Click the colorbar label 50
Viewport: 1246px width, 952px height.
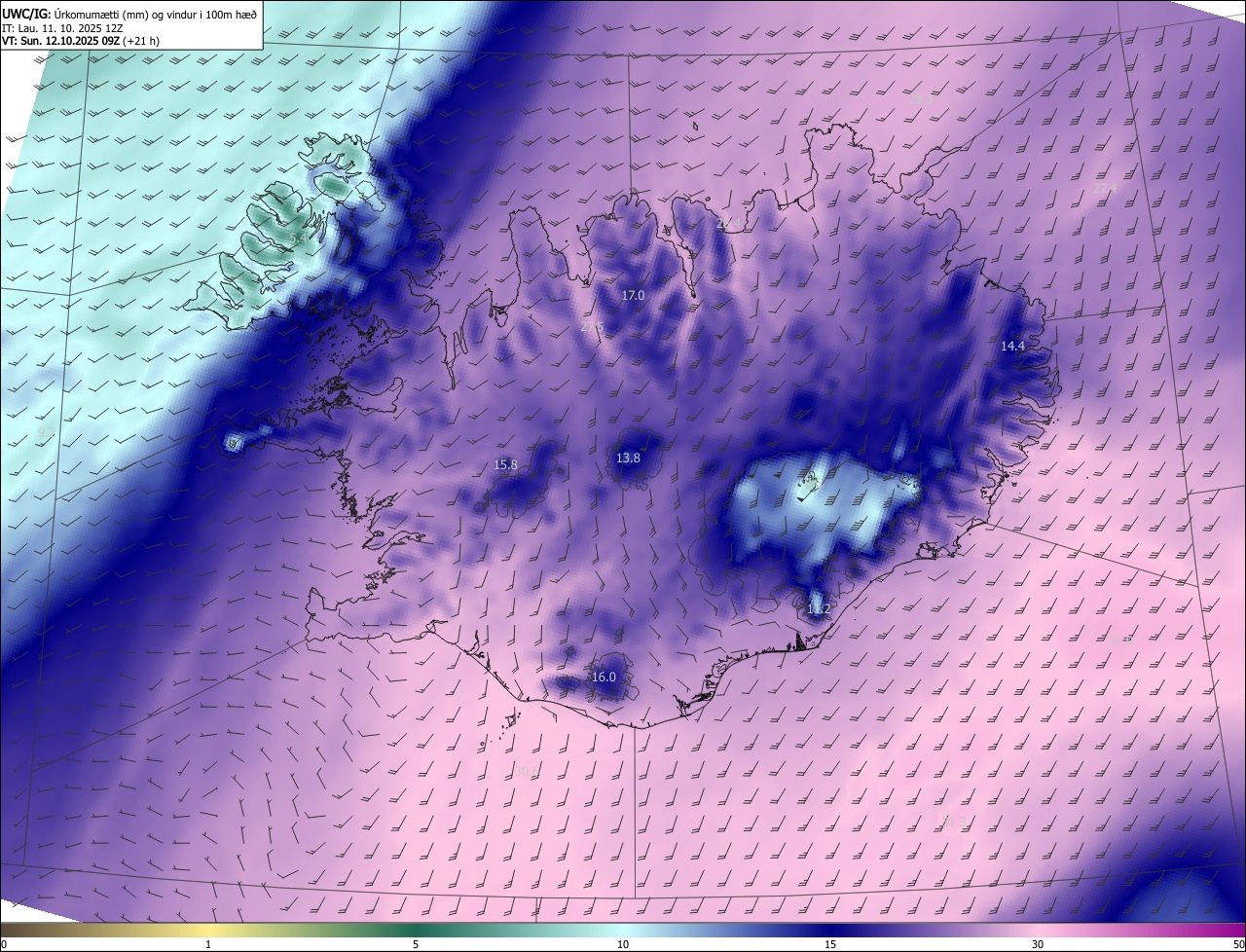(x=1238, y=944)
